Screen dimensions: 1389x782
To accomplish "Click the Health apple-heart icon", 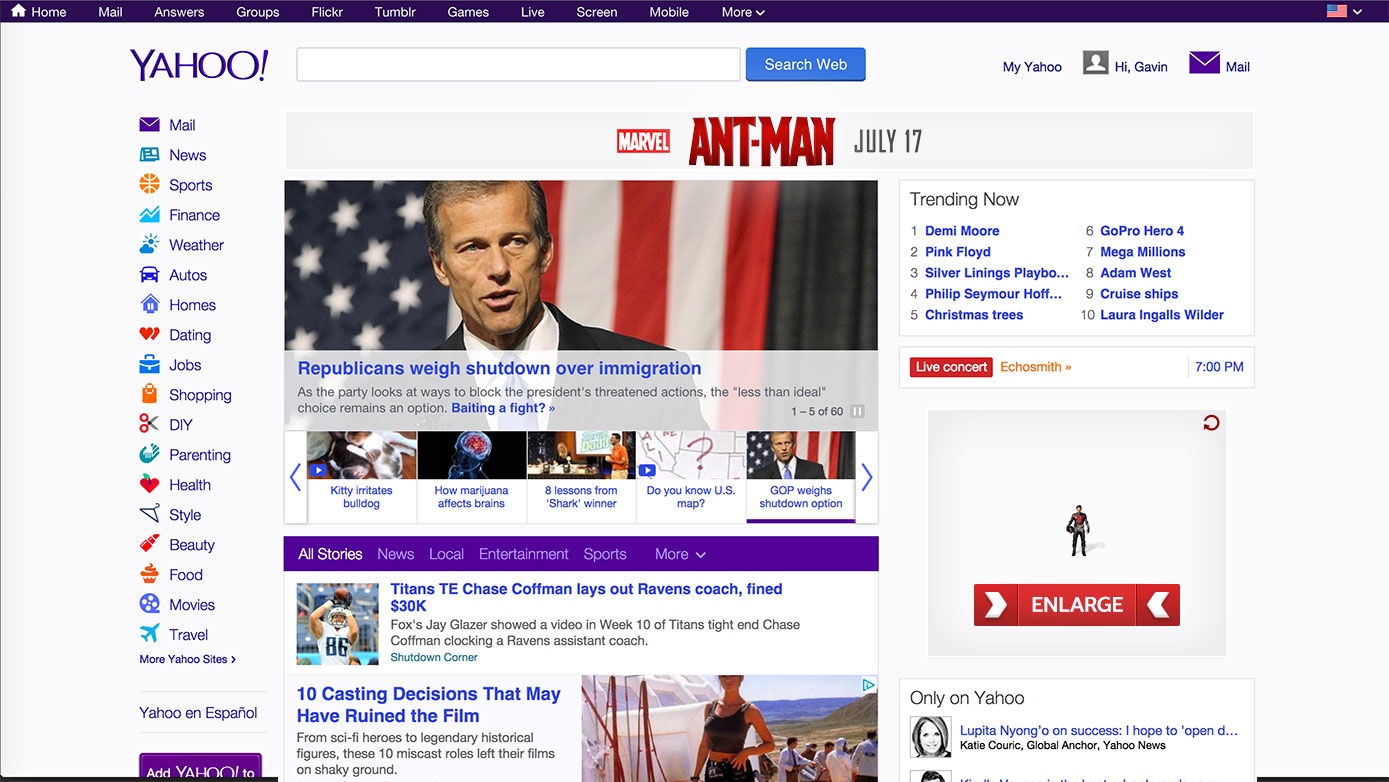I will click(x=149, y=484).
